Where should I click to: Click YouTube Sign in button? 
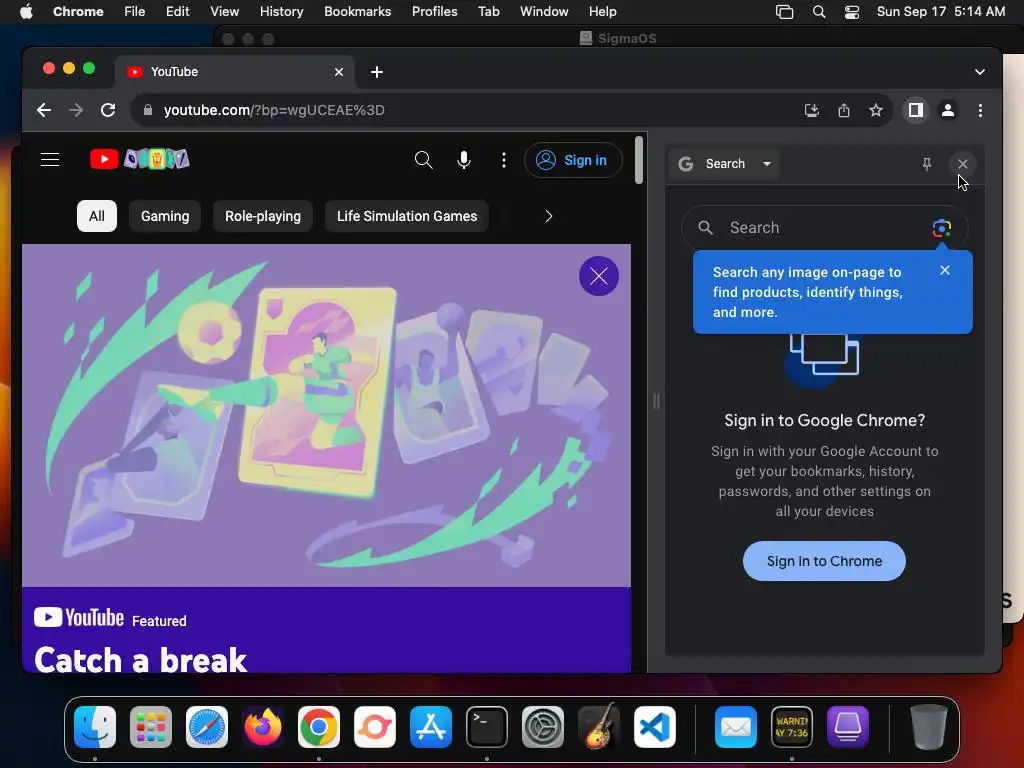(x=573, y=160)
